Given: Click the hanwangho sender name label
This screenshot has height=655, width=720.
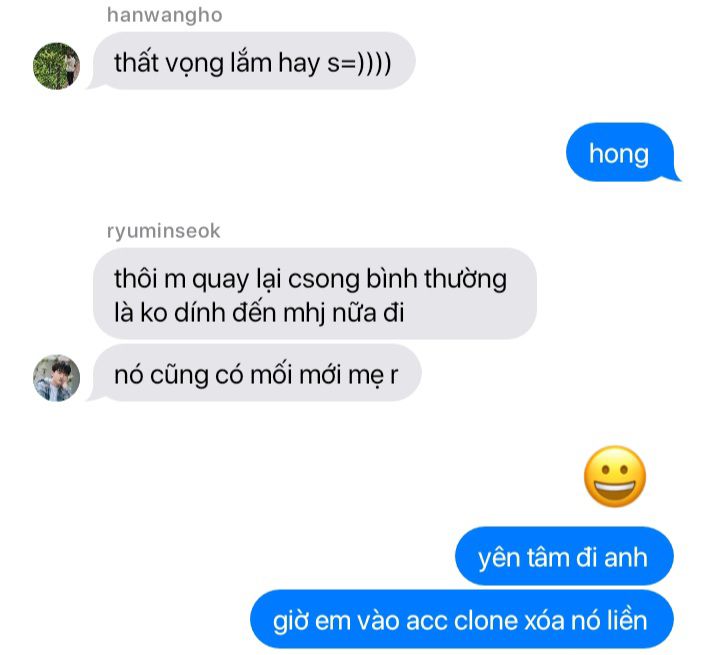Looking at the screenshot, I should point(164,15).
